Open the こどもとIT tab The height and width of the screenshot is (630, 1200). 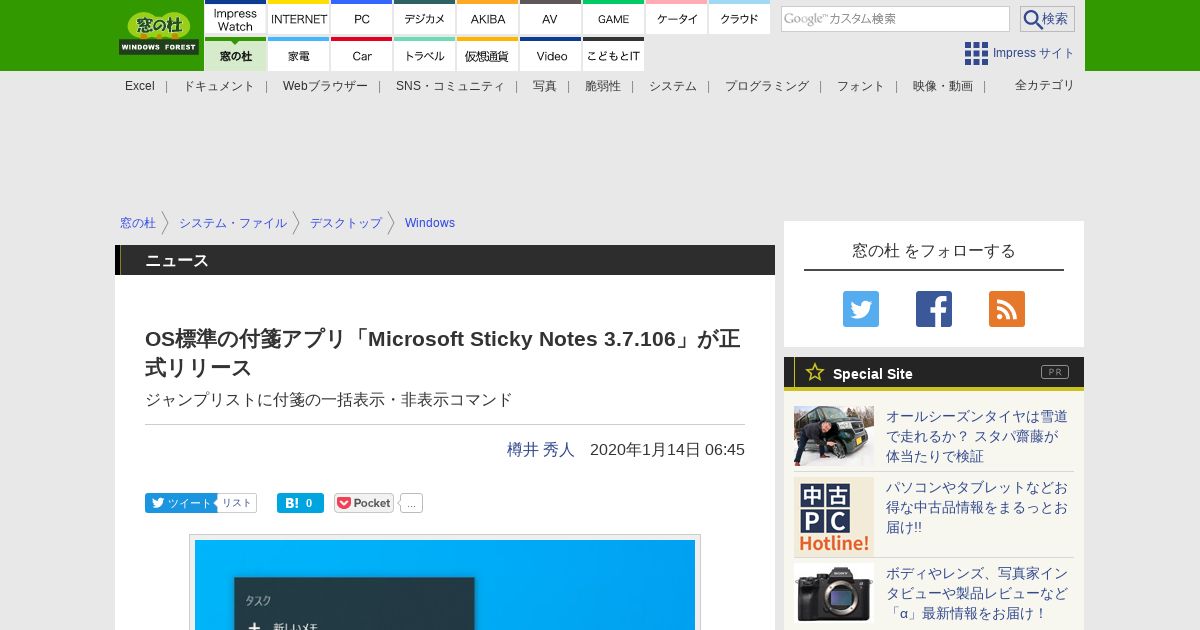613,55
